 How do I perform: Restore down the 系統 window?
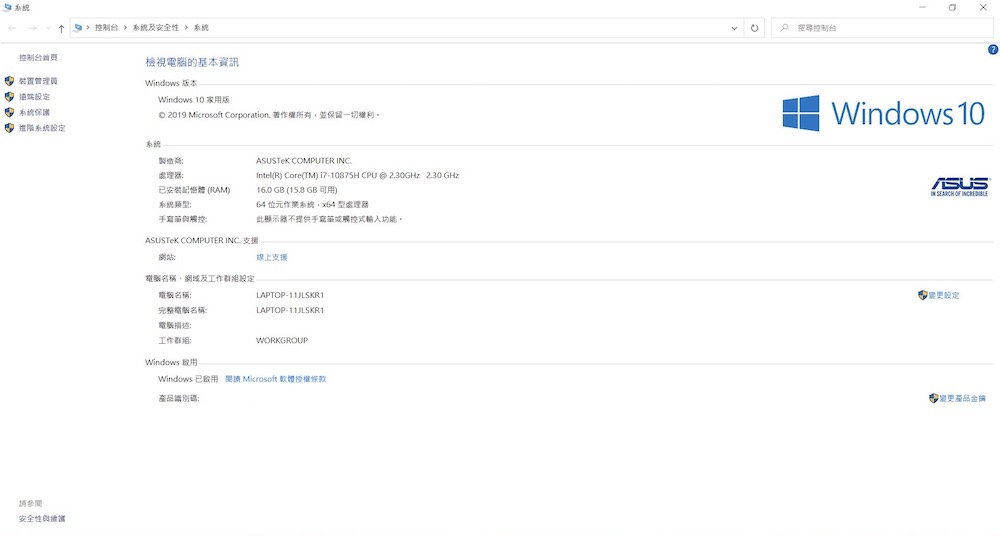pos(952,8)
